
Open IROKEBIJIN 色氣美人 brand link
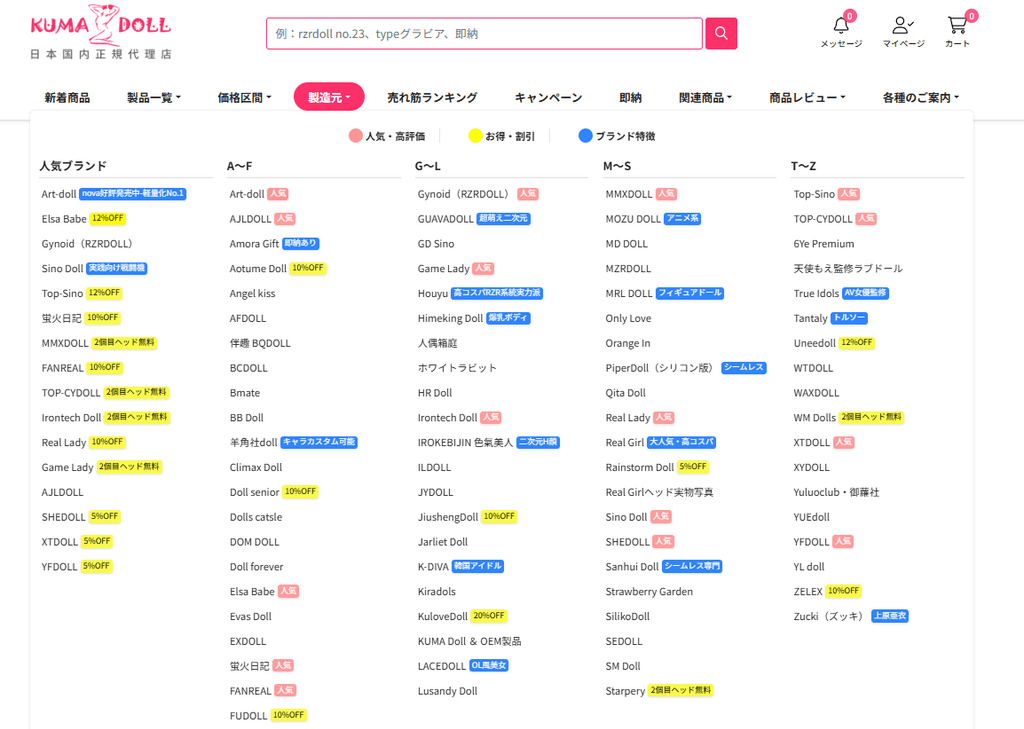tap(465, 442)
